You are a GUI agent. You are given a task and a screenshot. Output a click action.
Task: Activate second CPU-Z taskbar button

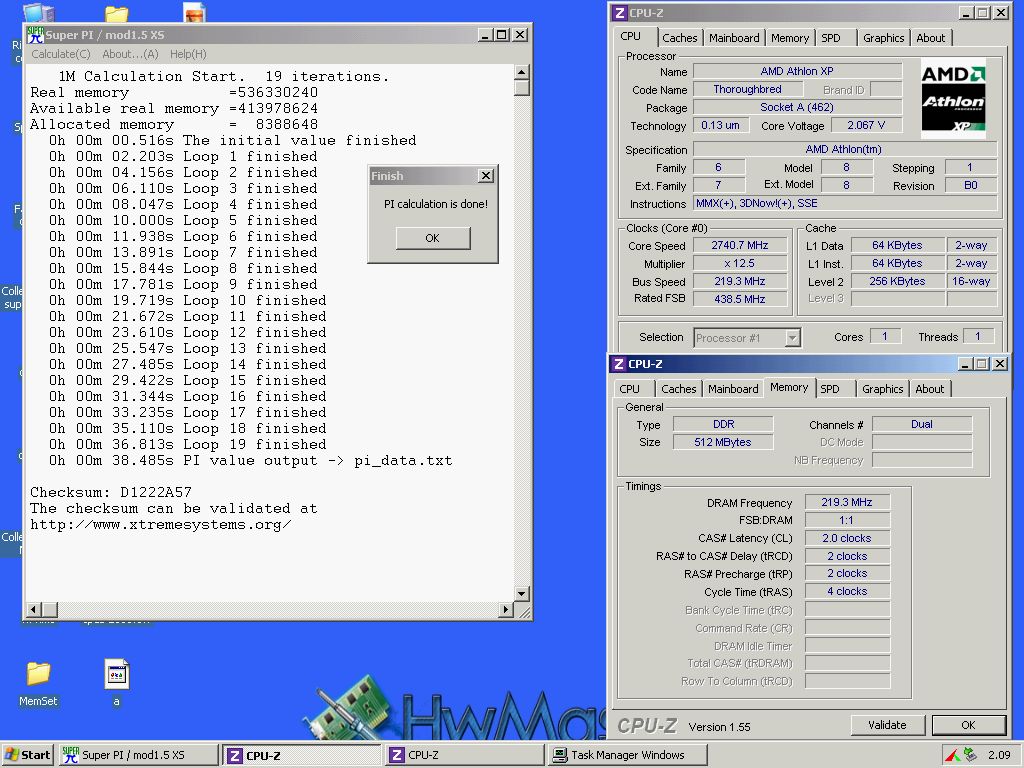[x=464, y=755]
